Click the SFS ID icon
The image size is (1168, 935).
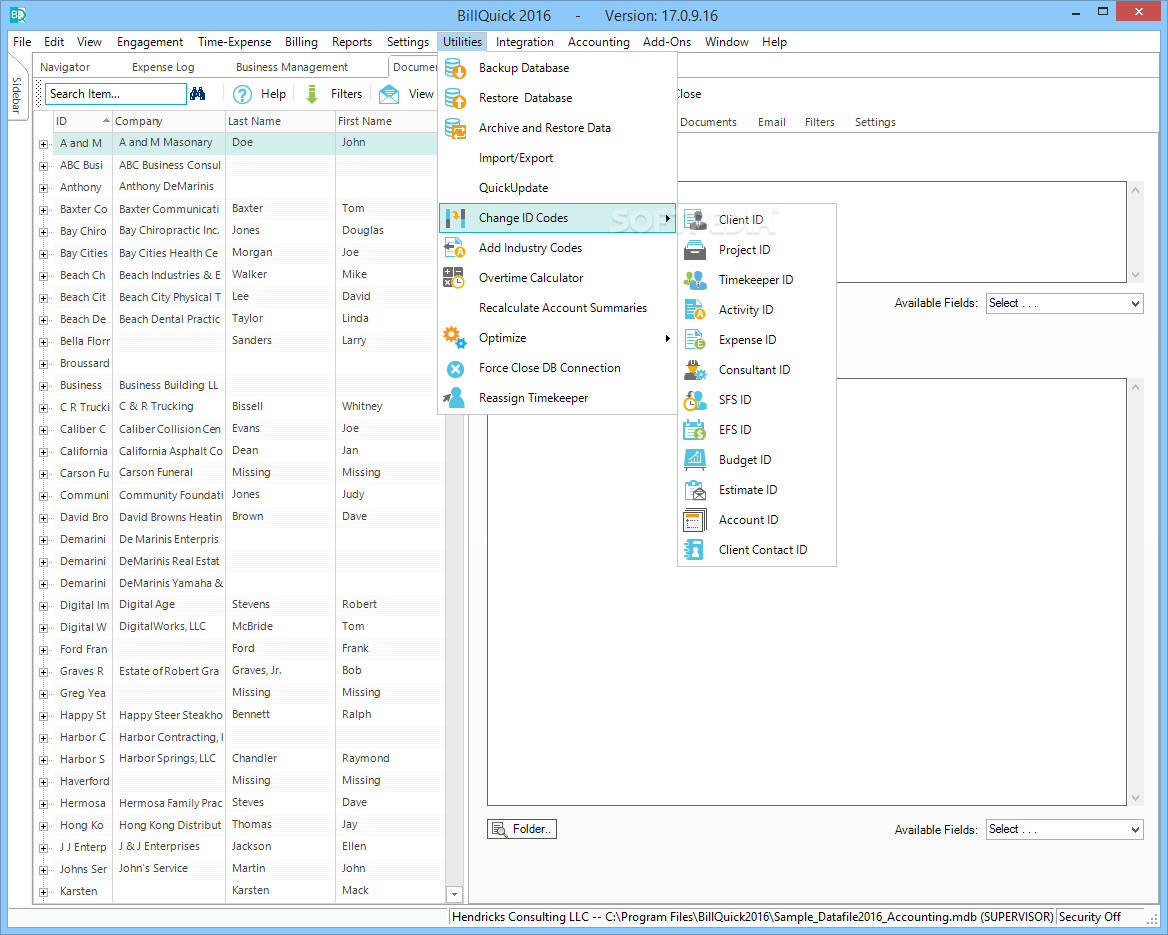[x=695, y=400]
